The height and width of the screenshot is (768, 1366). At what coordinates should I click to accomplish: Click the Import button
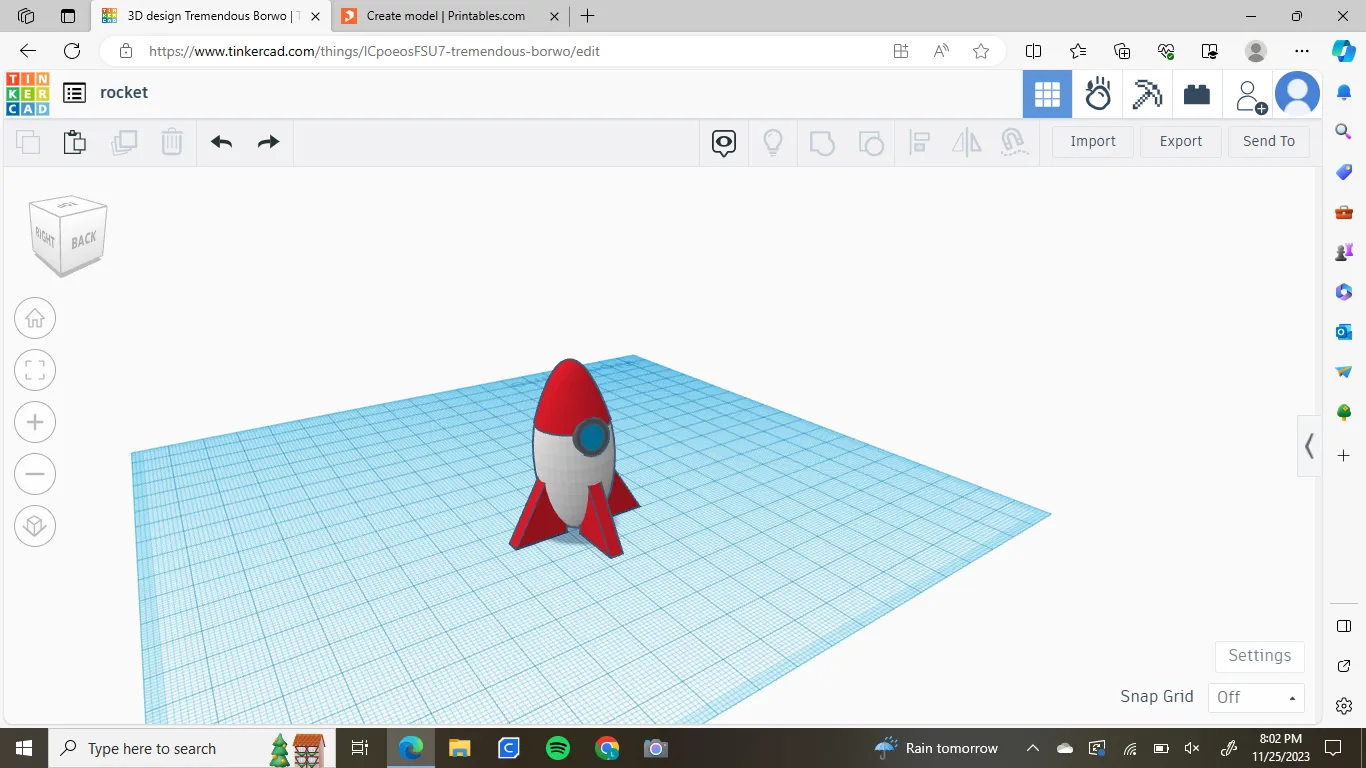click(1092, 141)
